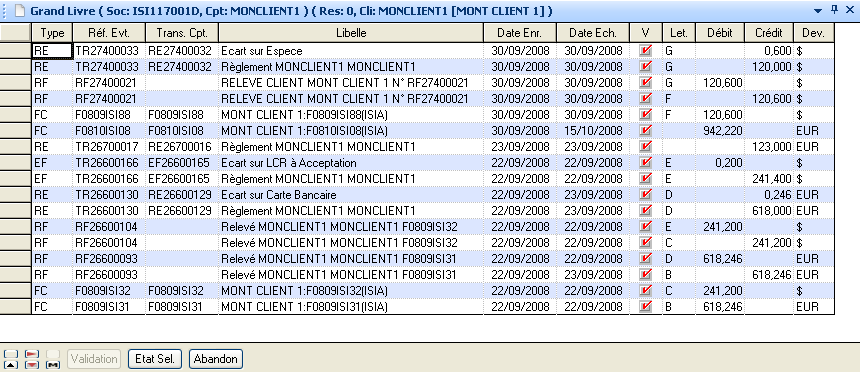Toggle the pin icon in panel header

pyautogui.click(x=835, y=10)
